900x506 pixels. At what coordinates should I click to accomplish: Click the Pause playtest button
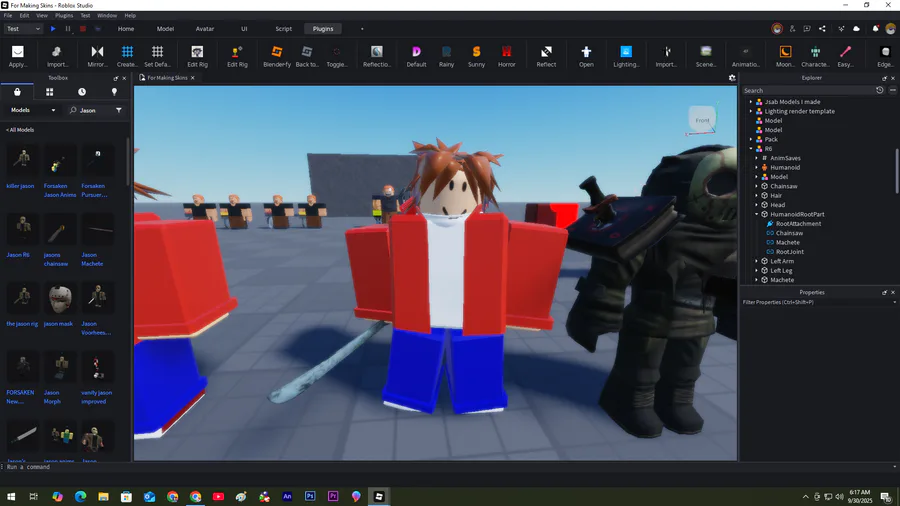tap(68, 29)
